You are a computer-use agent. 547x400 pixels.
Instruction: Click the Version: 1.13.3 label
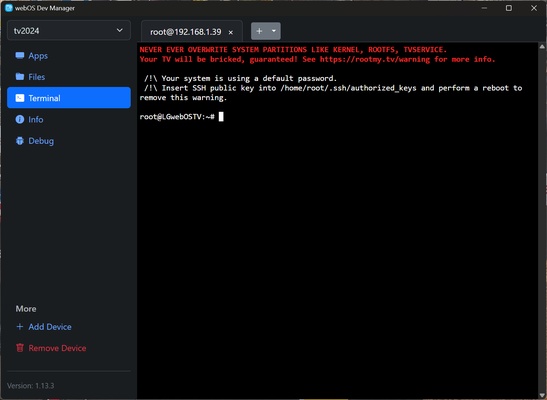[31, 386]
